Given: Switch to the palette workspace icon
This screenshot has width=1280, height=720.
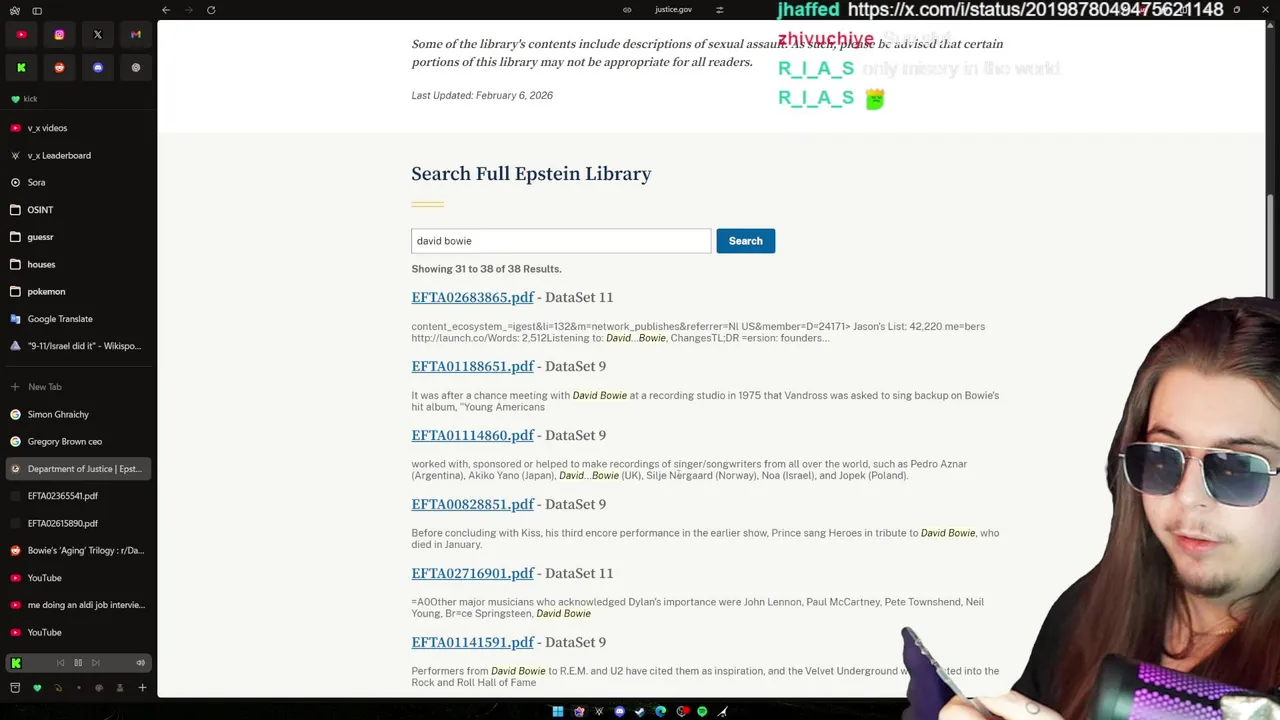Looking at the screenshot, I should click(99, 688).
